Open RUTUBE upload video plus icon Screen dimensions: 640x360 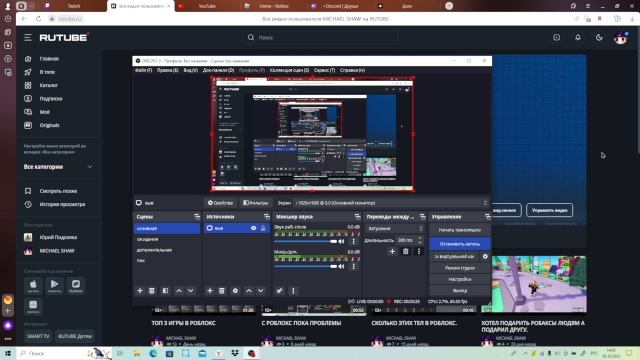coord(557,38)
